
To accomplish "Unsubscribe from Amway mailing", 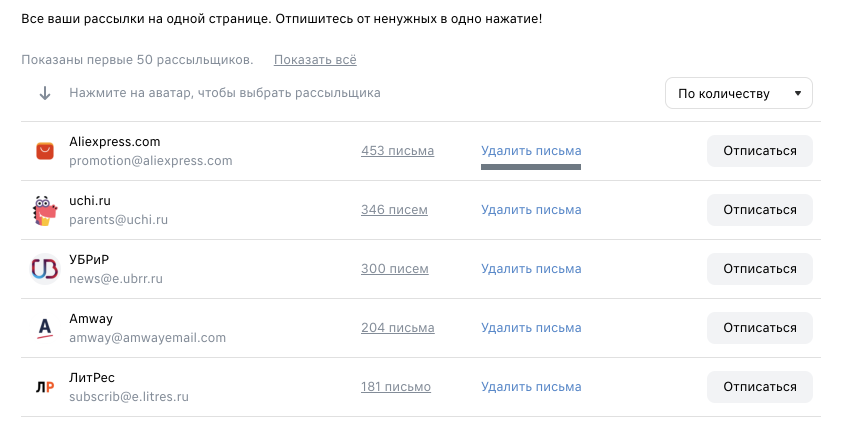I will pyautogui.click(x=759, y=328).
